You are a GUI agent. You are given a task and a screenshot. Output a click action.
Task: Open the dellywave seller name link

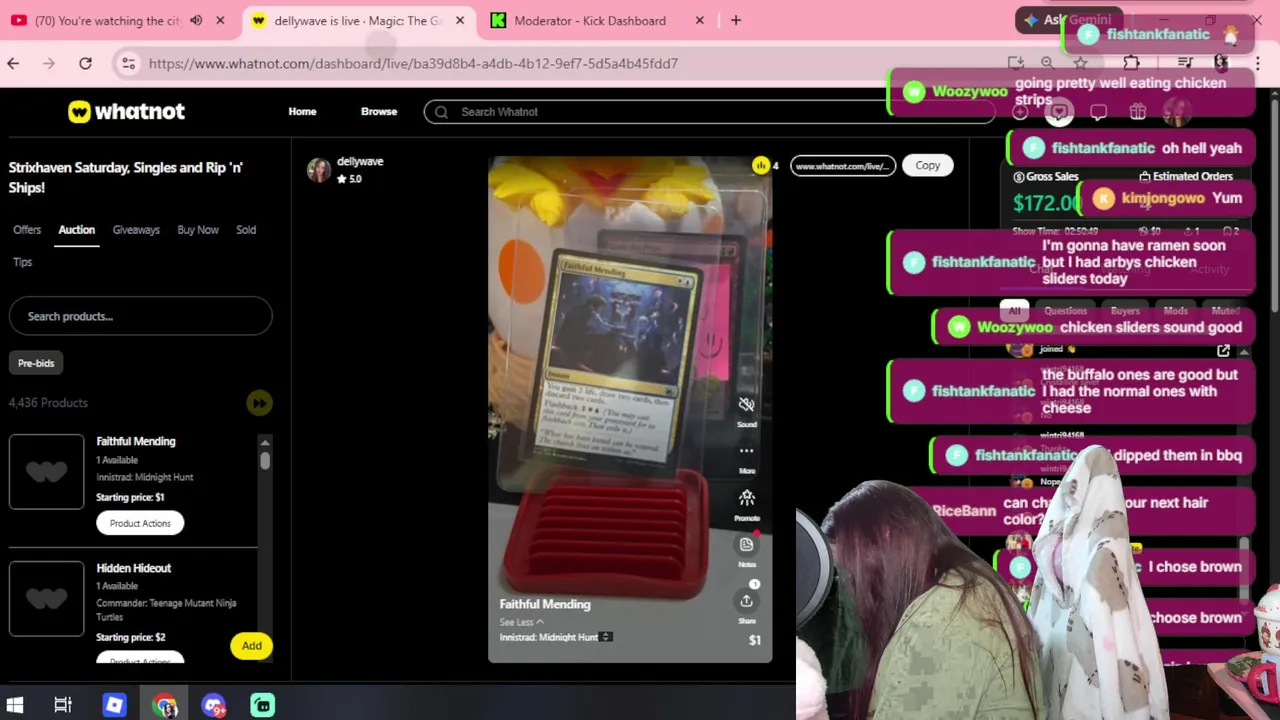coord(360,161)
